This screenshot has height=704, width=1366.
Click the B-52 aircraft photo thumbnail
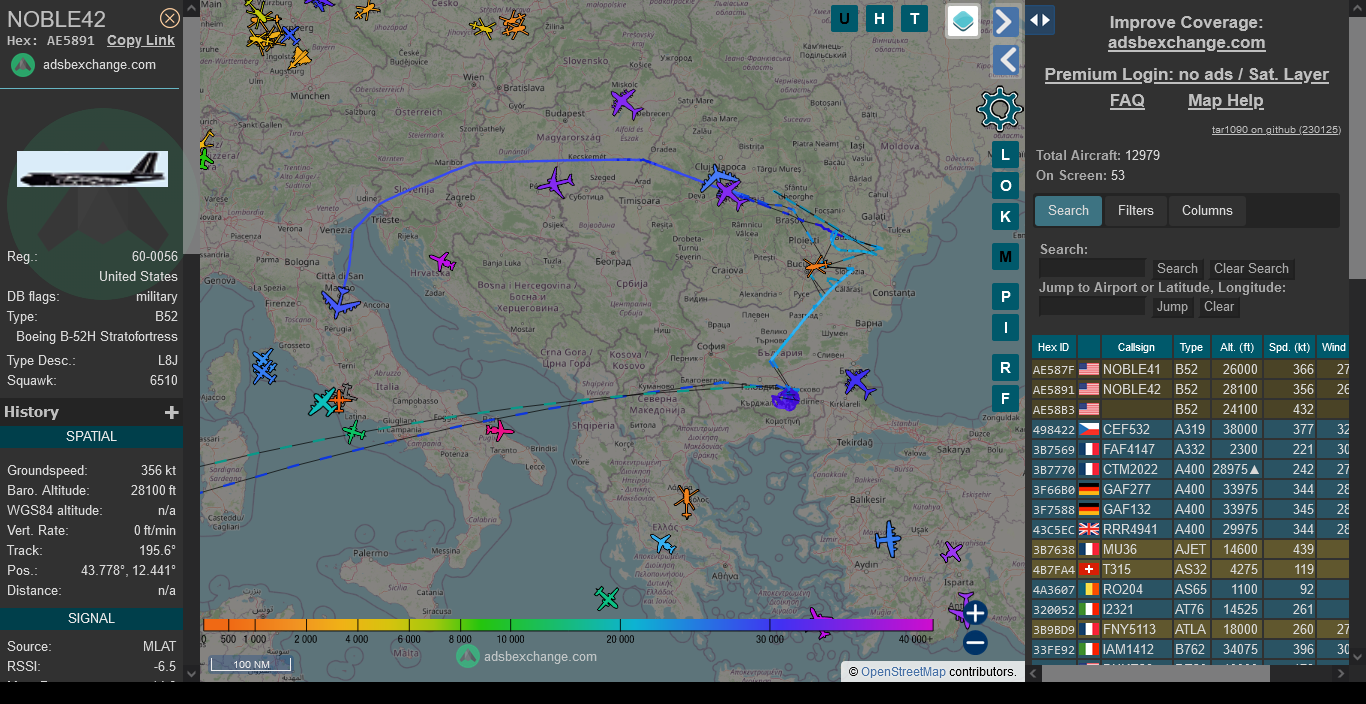click(x=92, y=169)
